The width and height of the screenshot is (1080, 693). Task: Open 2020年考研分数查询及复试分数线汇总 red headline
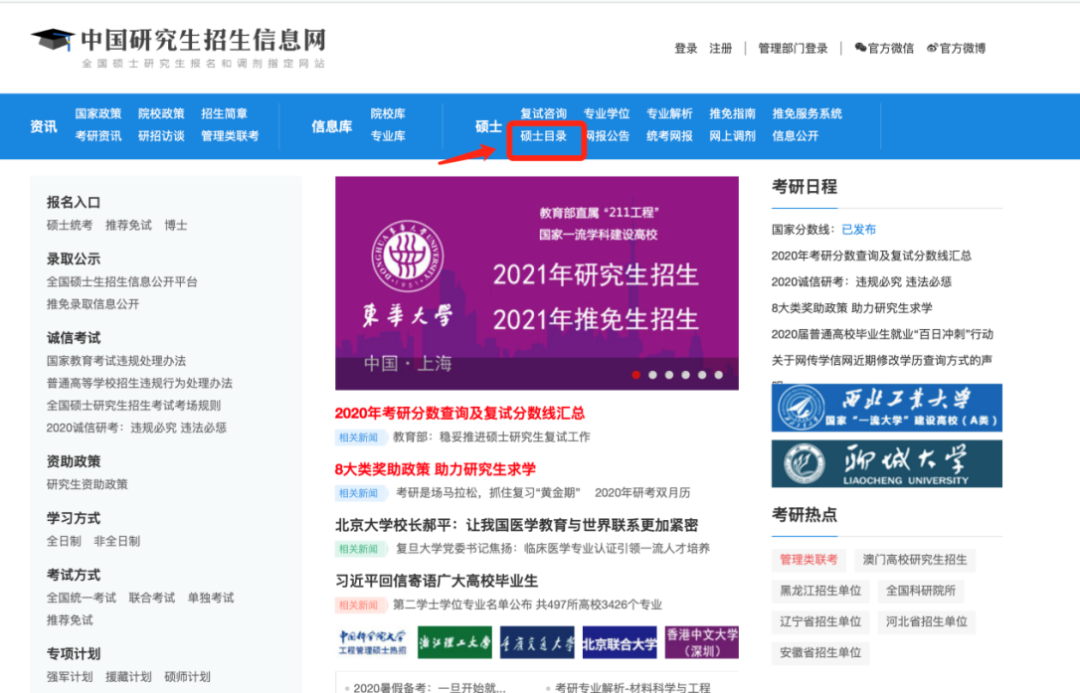[x=460, y=413]
